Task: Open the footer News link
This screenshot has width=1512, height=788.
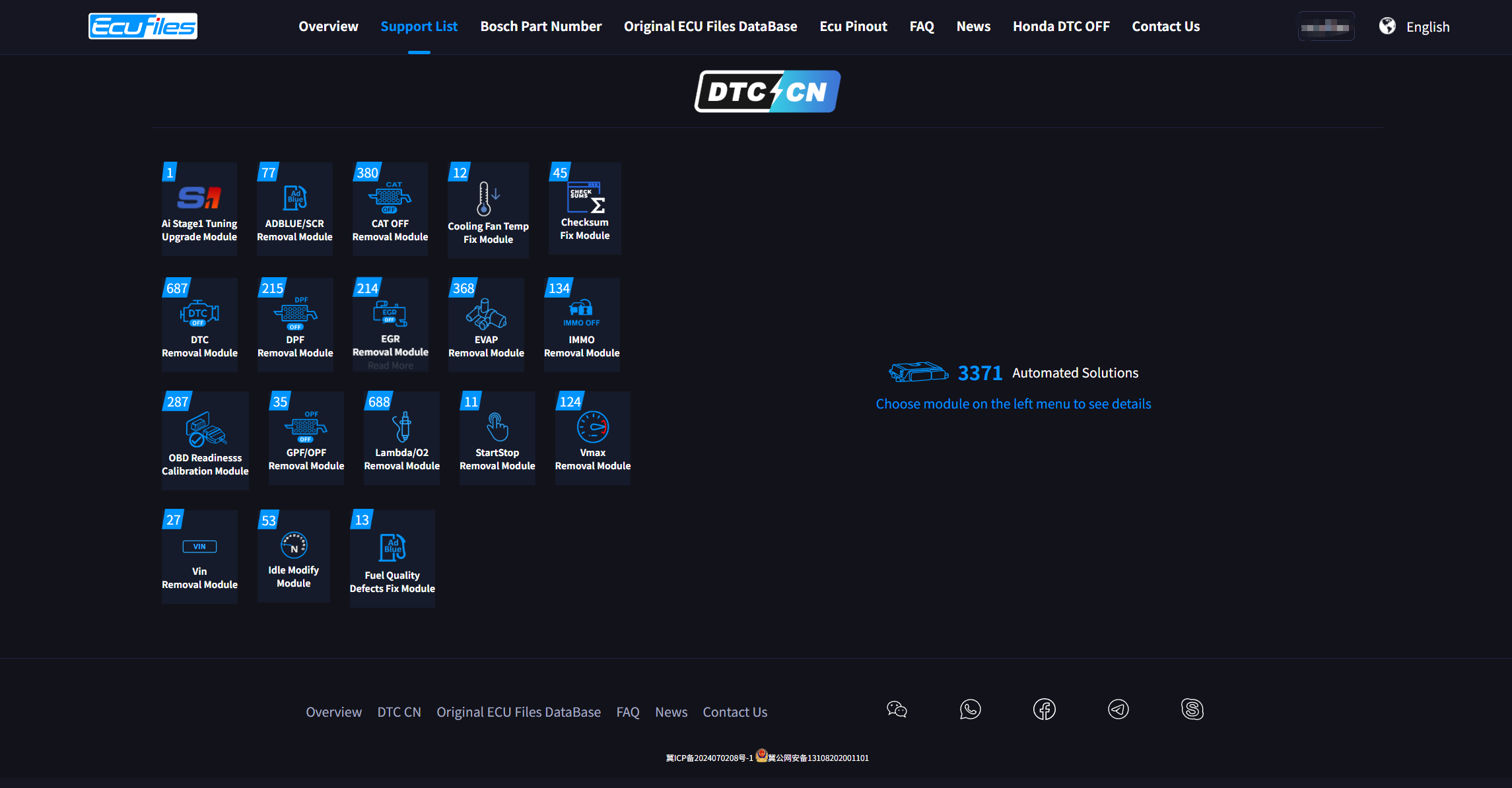Action: tap(671, 712)
